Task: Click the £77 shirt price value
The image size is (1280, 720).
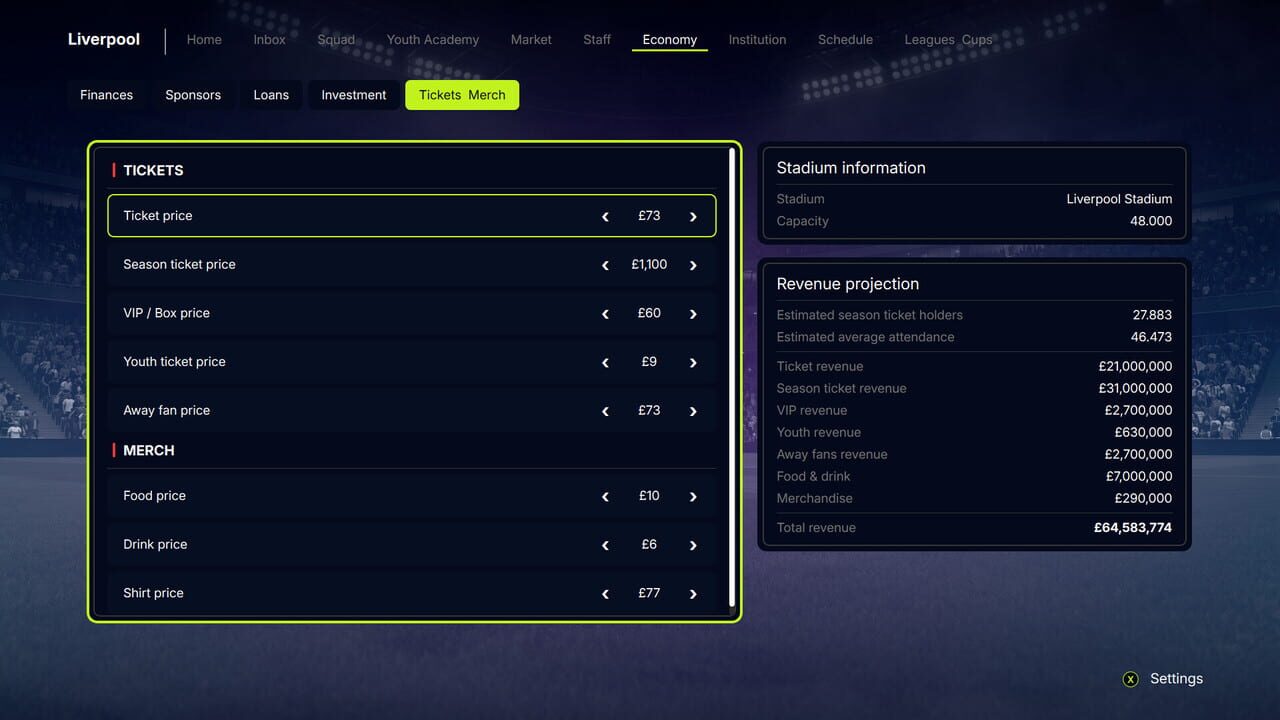Action: 649,594
